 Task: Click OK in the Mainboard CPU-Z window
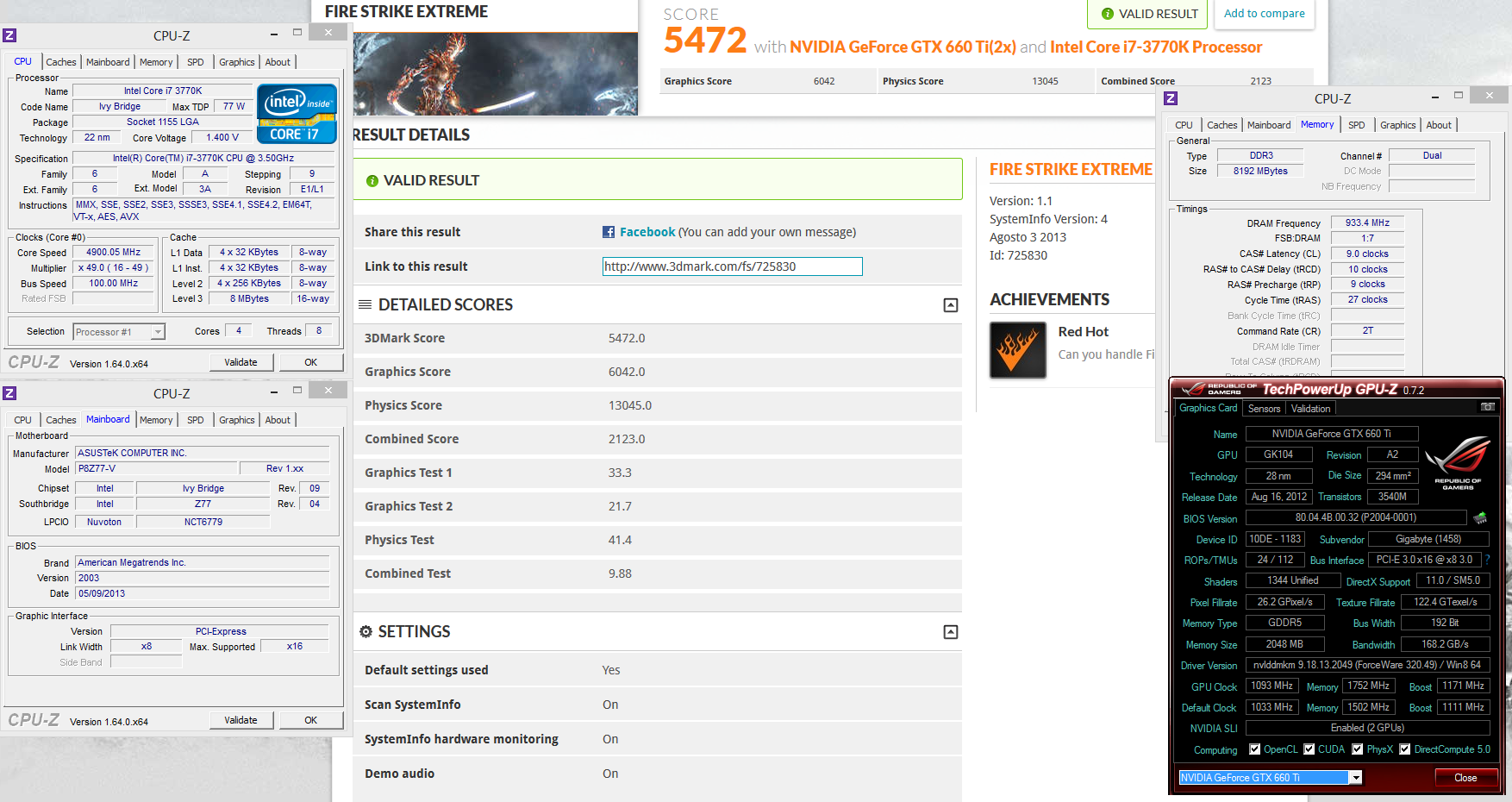pyautogui.click(x=310, y=720)
